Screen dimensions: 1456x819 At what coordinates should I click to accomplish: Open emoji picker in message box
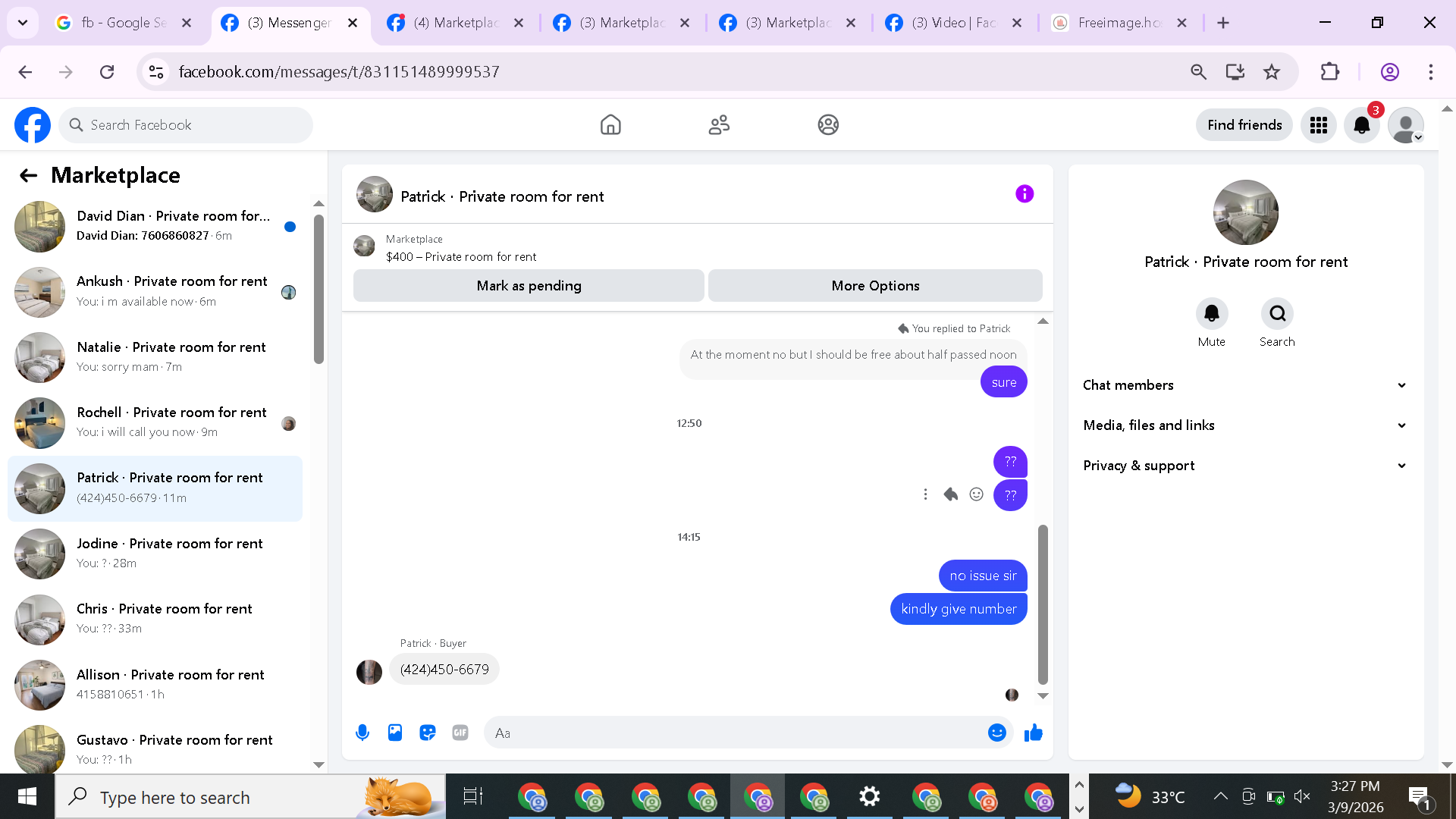pyautogui.click(x=996, y=733)
